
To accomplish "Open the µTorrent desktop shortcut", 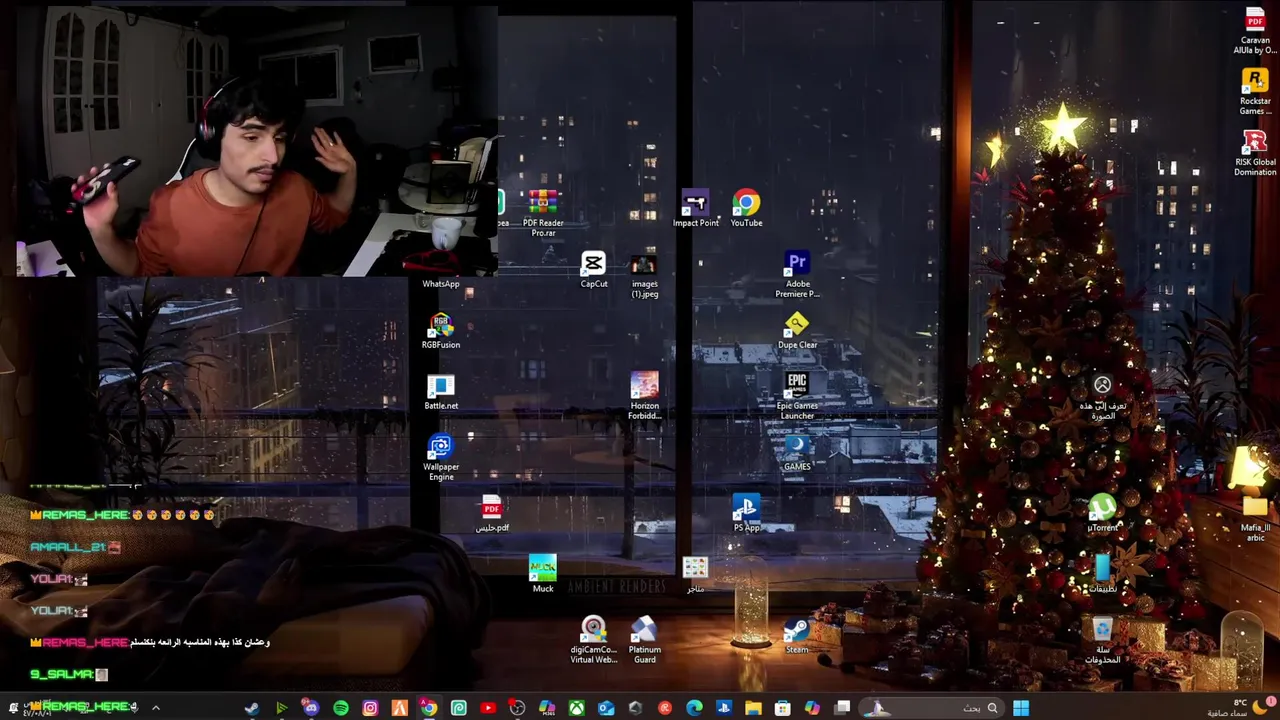I will (1102, 514).
